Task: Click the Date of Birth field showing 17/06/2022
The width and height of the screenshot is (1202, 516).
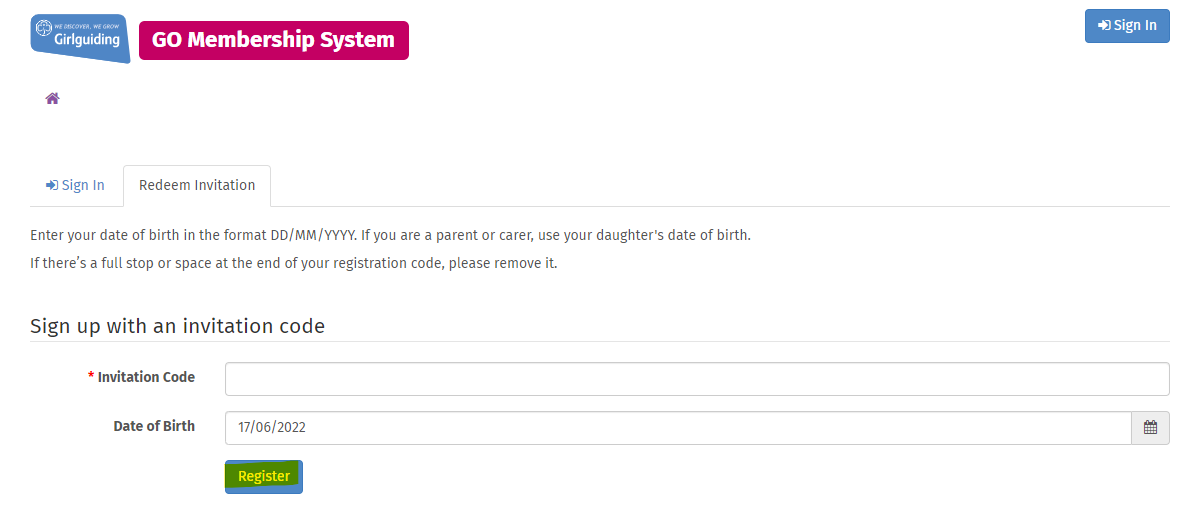Action: tap(678, 428)
